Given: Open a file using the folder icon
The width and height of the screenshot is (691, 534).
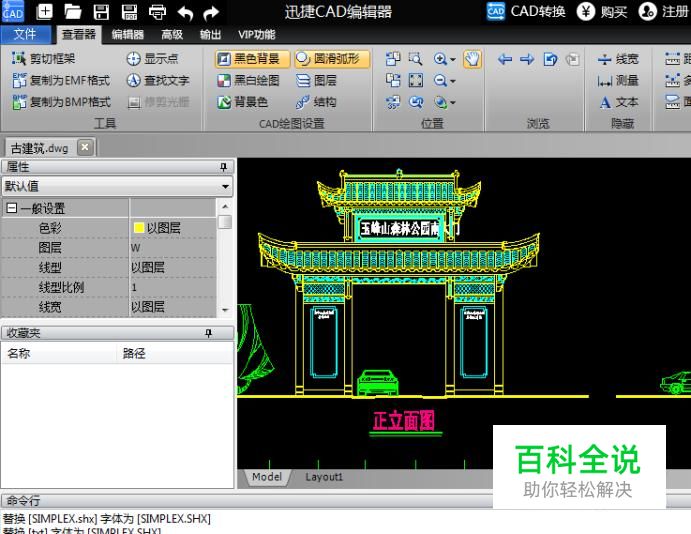Looking at the screenshot, I should [73, 12].
